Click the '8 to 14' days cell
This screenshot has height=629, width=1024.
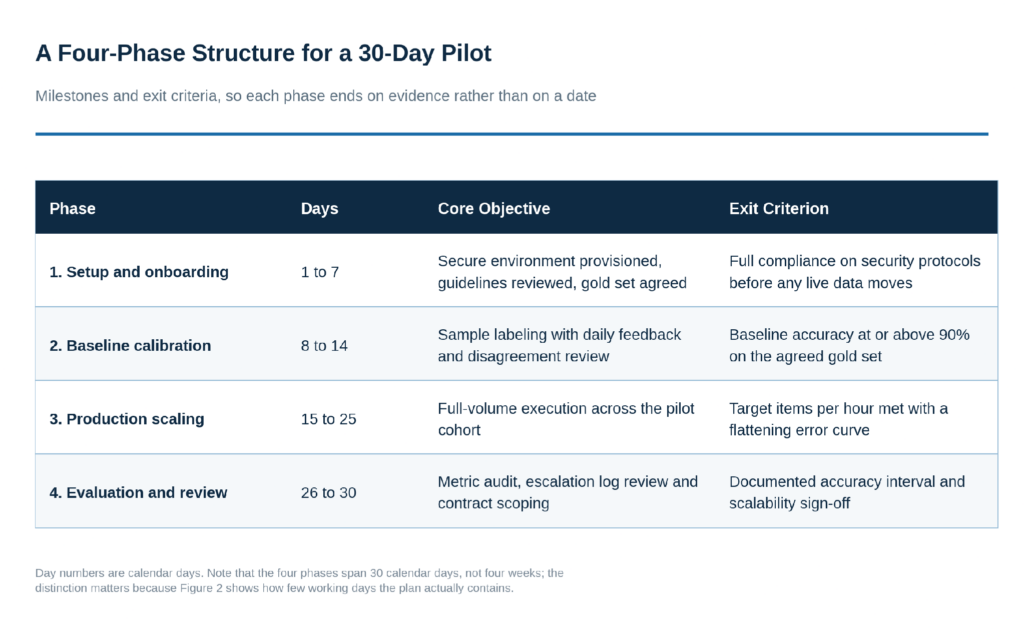(324, 346)
